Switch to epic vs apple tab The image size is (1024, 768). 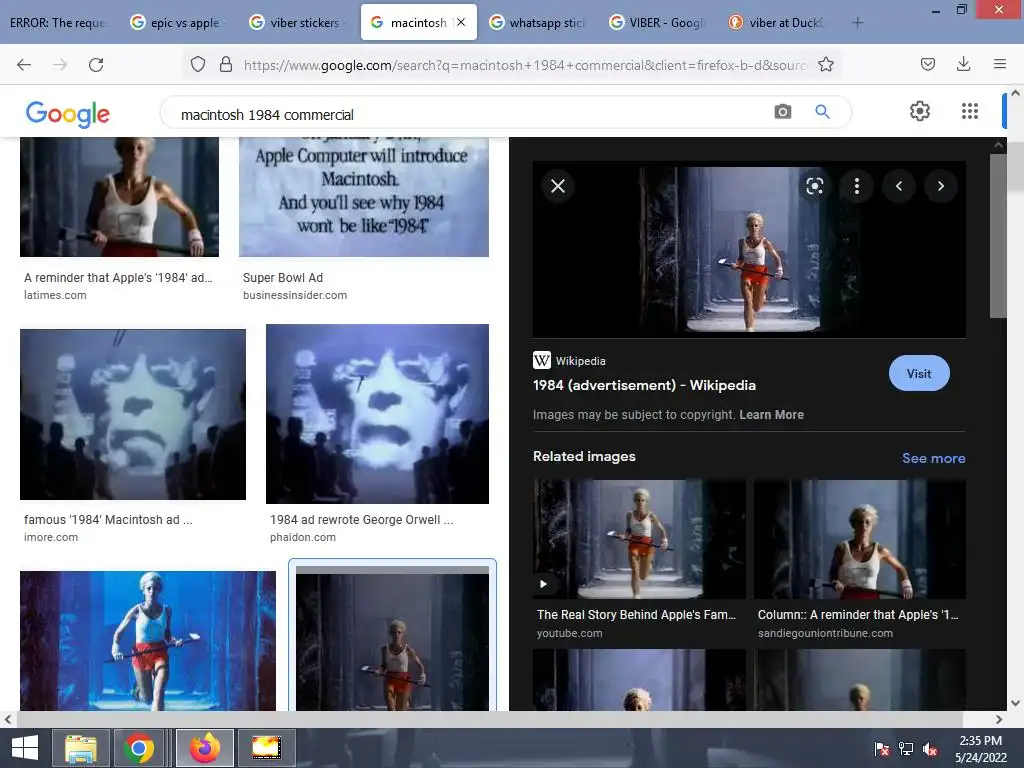(x=178, y=22)
